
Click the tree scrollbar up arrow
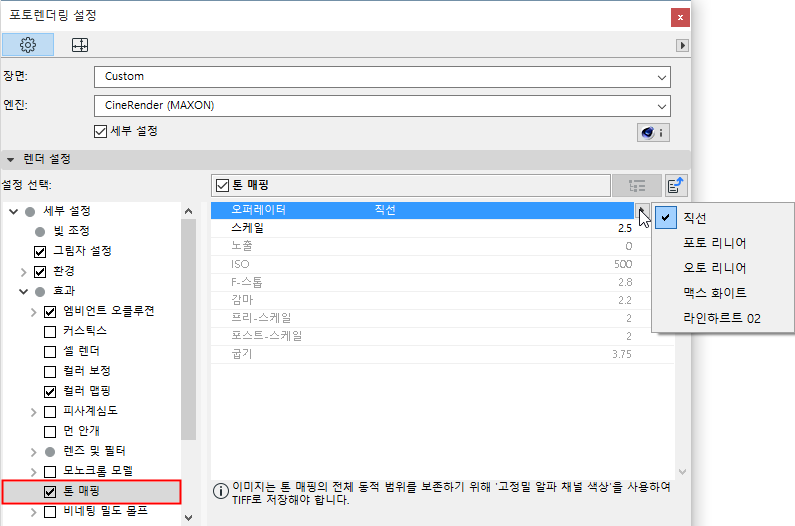188,211
